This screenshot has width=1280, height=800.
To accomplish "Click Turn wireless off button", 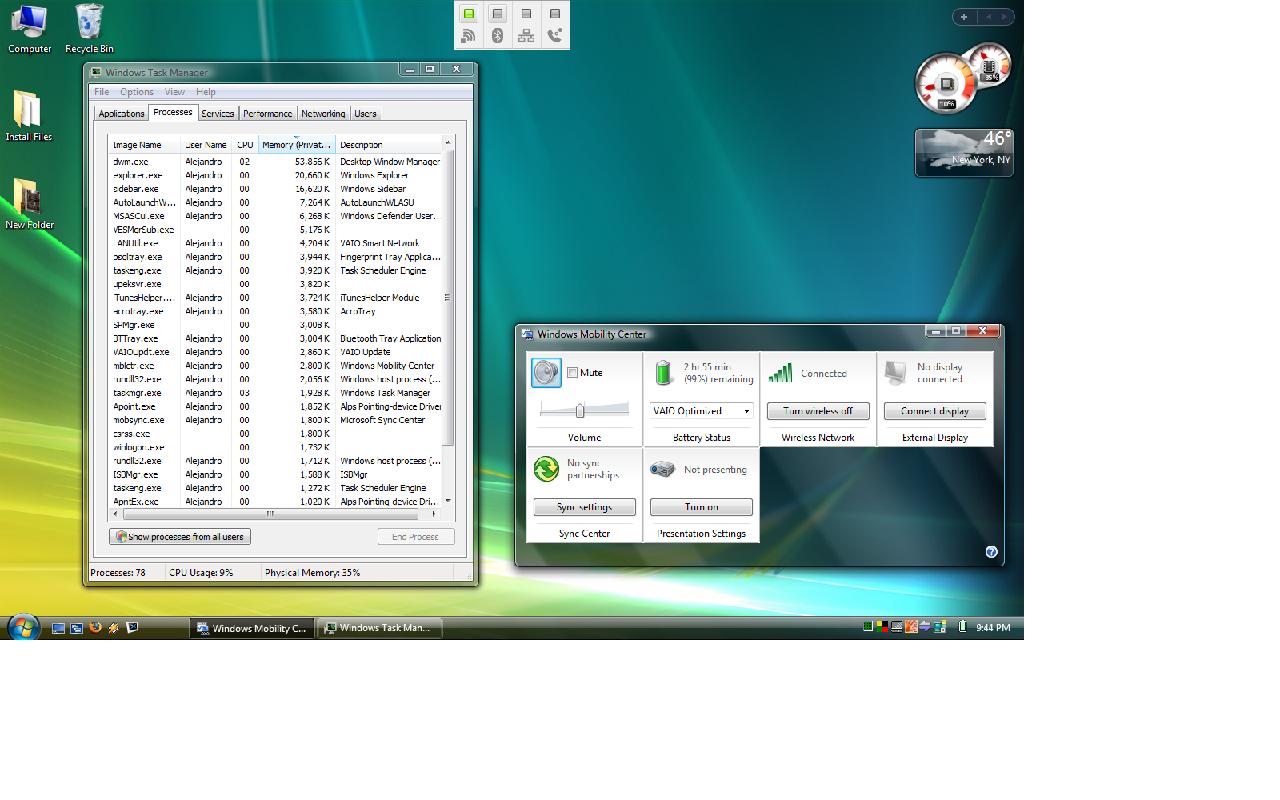I will coord(818,411).
